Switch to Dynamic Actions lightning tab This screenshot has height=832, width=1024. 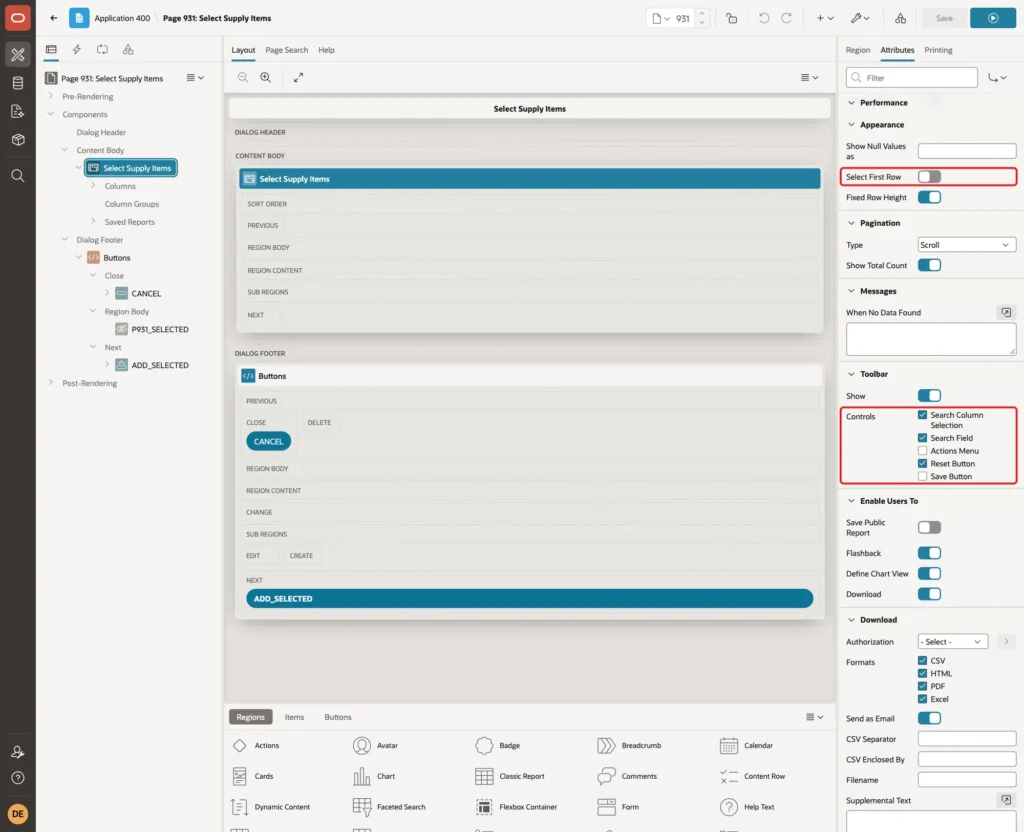coord(76,49)
